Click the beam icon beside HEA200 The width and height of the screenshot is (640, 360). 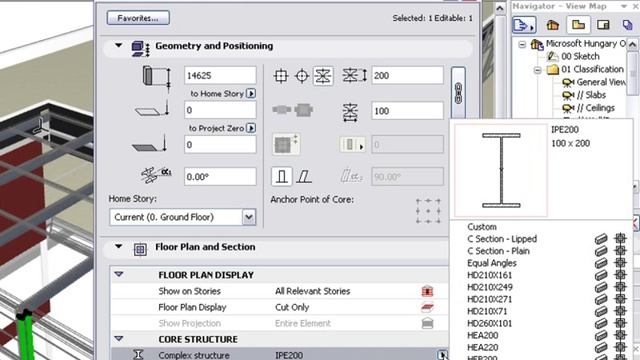601,335
